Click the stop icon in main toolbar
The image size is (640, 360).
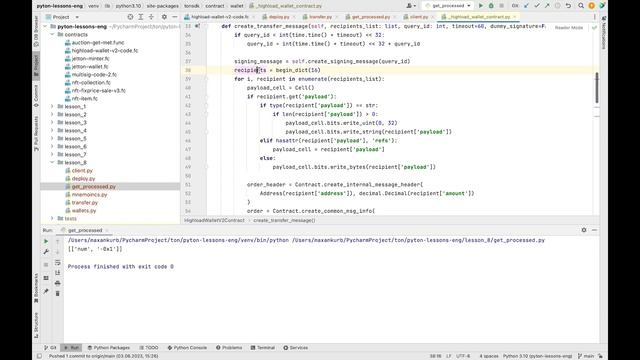pyautogui.click(x=502, y=6)
